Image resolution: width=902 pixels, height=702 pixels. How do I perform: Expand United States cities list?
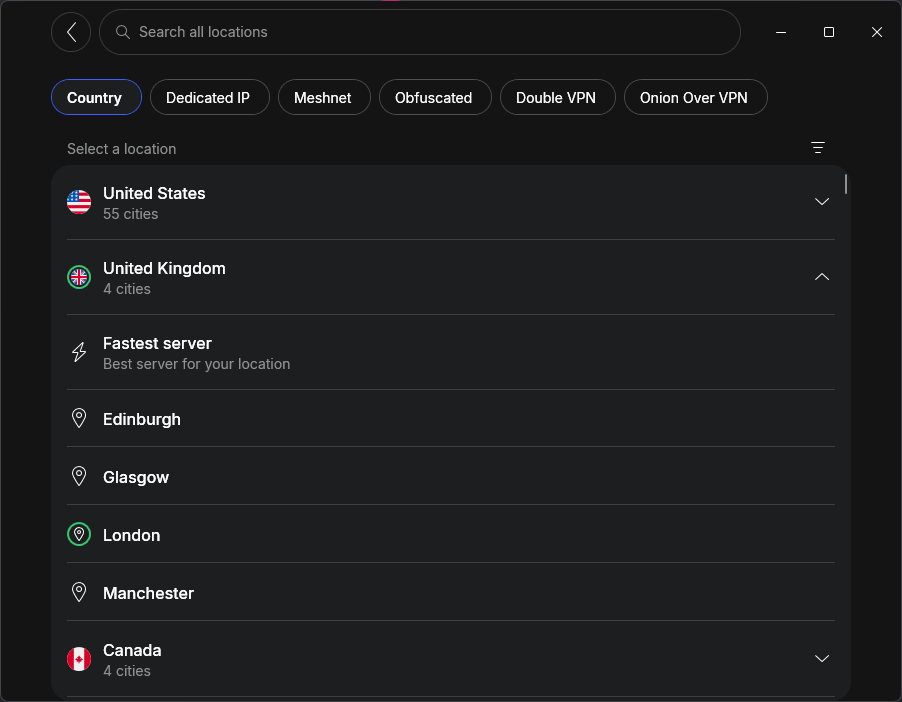[821, 201]
